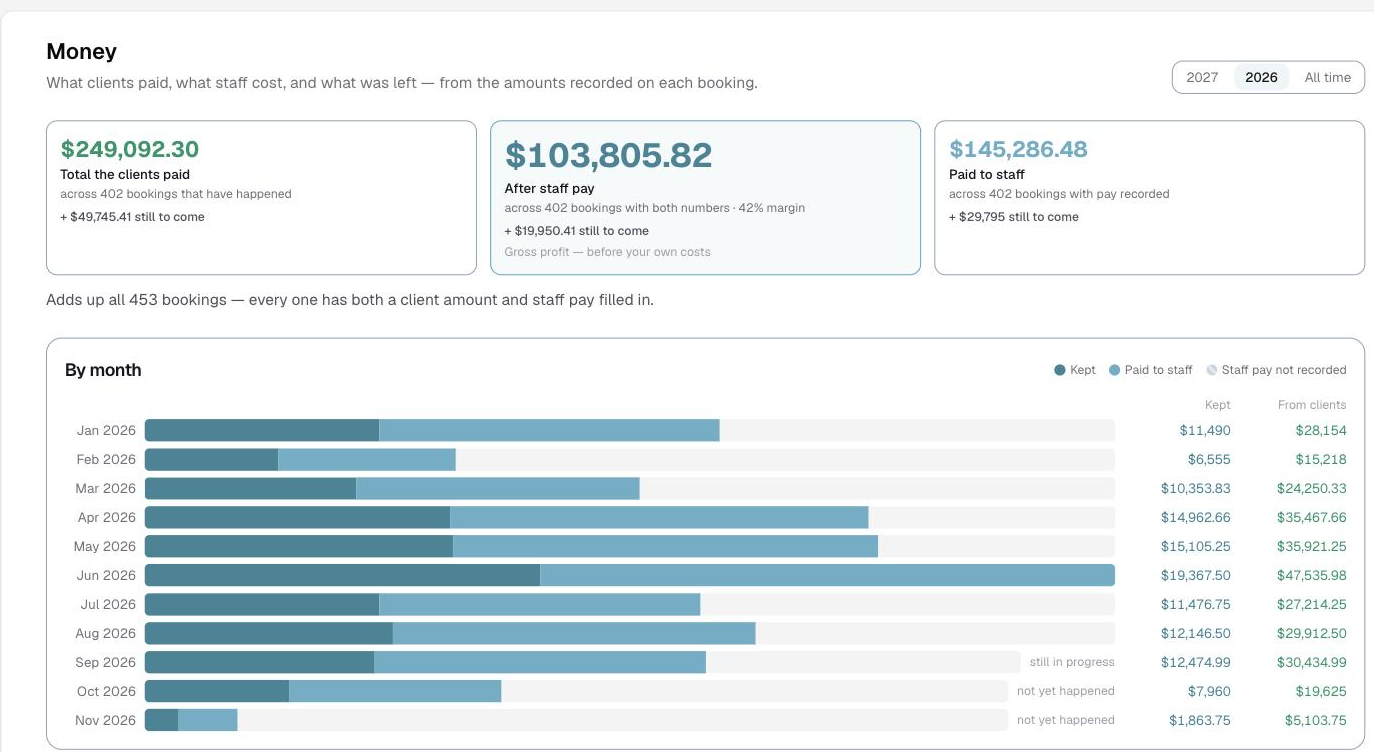Click the 'Mar 2026' month label
The height and width of the screenshot is (752, 1374).
105,488
